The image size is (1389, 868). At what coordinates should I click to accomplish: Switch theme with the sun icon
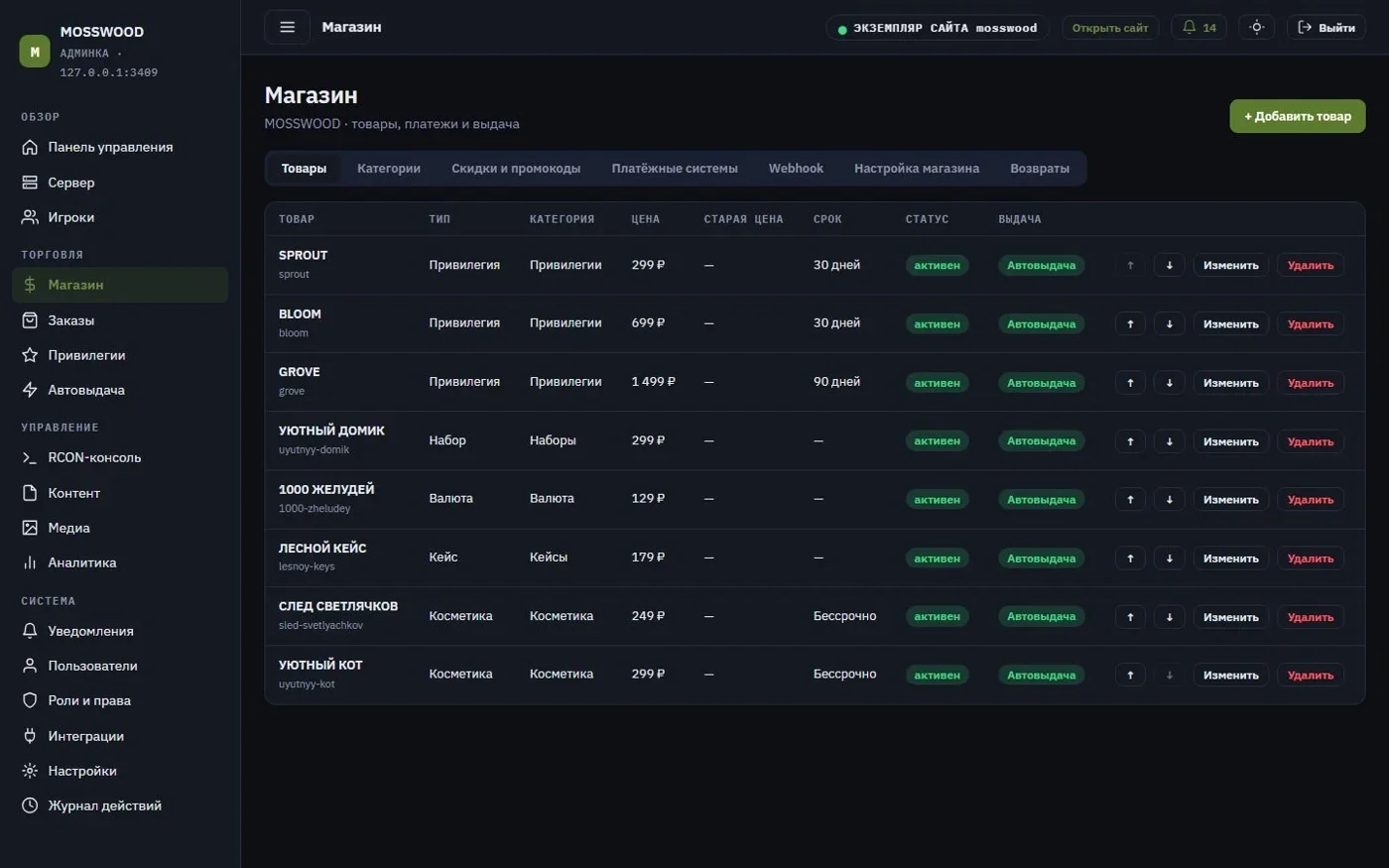pos(1256,28)
